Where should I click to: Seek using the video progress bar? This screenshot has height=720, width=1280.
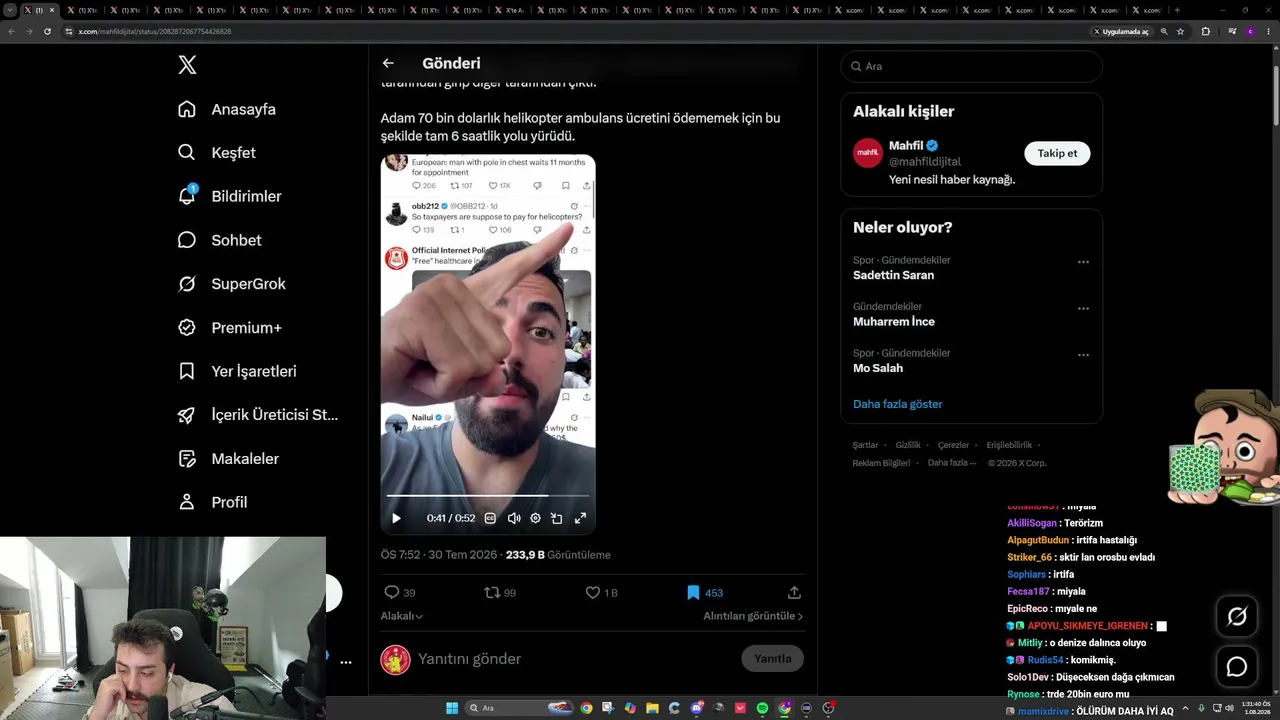(x=488, y=495)
